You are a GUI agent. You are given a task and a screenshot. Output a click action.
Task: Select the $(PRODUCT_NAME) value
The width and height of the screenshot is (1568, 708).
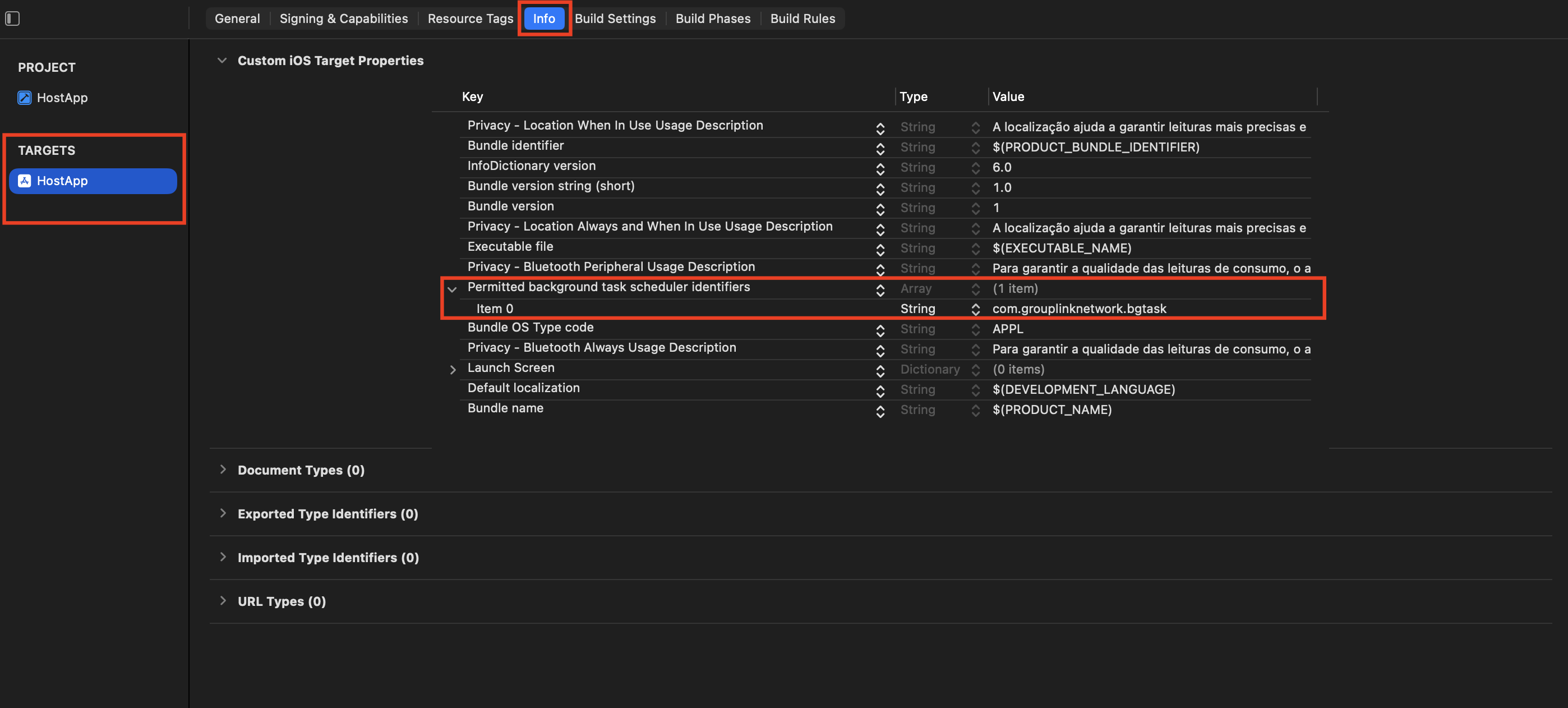[1052, 410]
